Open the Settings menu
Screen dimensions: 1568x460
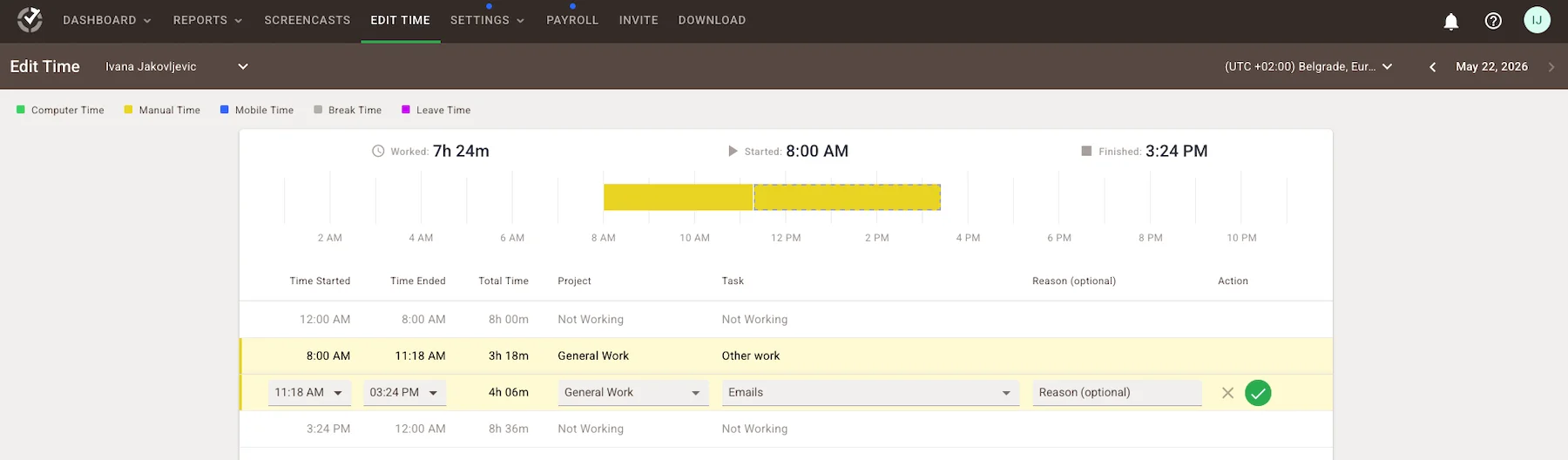click(x=488, y=20)
